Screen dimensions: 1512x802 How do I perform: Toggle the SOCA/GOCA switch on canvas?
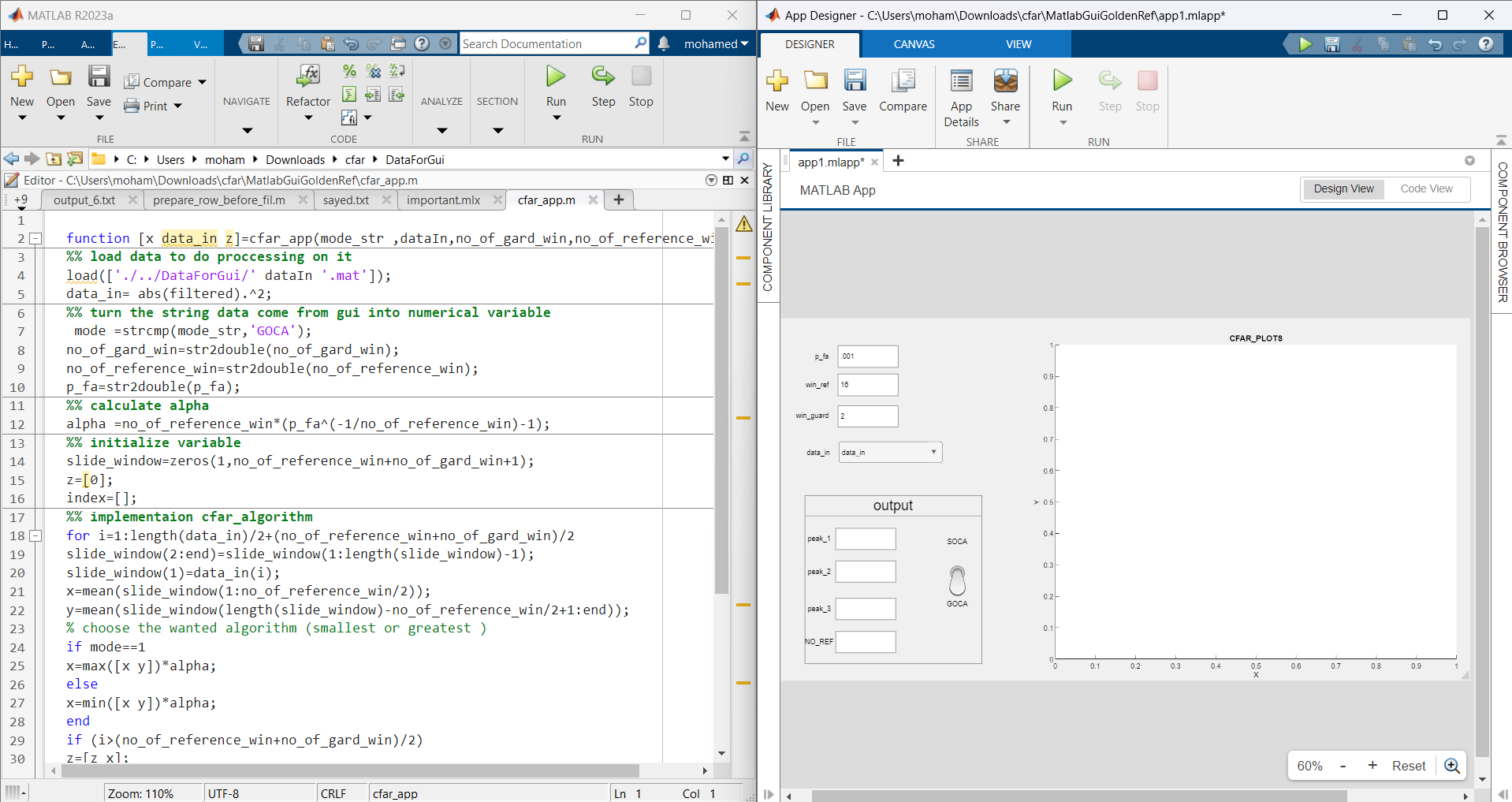(x=957, y=580)
